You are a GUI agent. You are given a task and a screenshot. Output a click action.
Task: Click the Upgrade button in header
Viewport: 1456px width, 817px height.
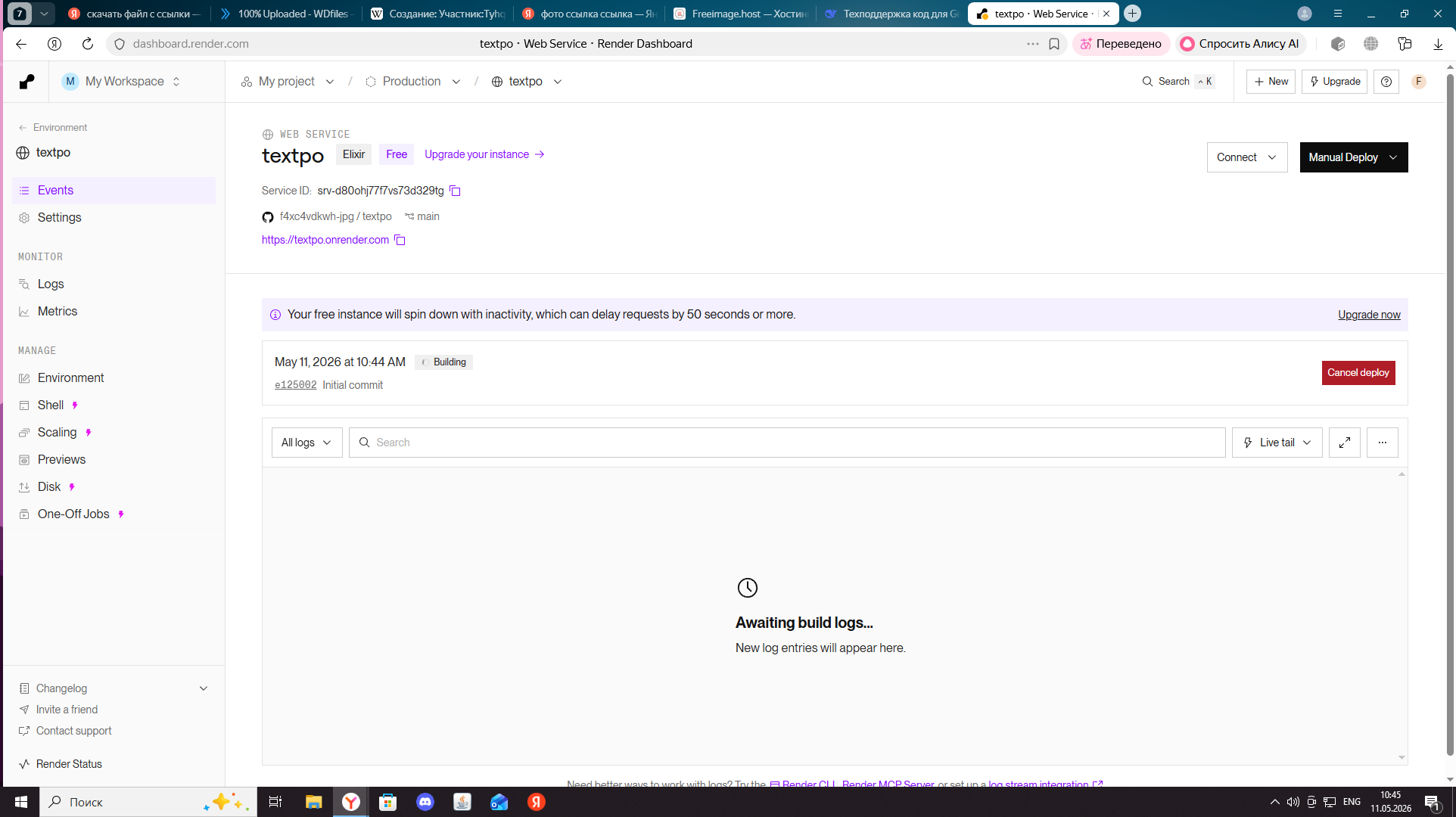pos(1335,82)
